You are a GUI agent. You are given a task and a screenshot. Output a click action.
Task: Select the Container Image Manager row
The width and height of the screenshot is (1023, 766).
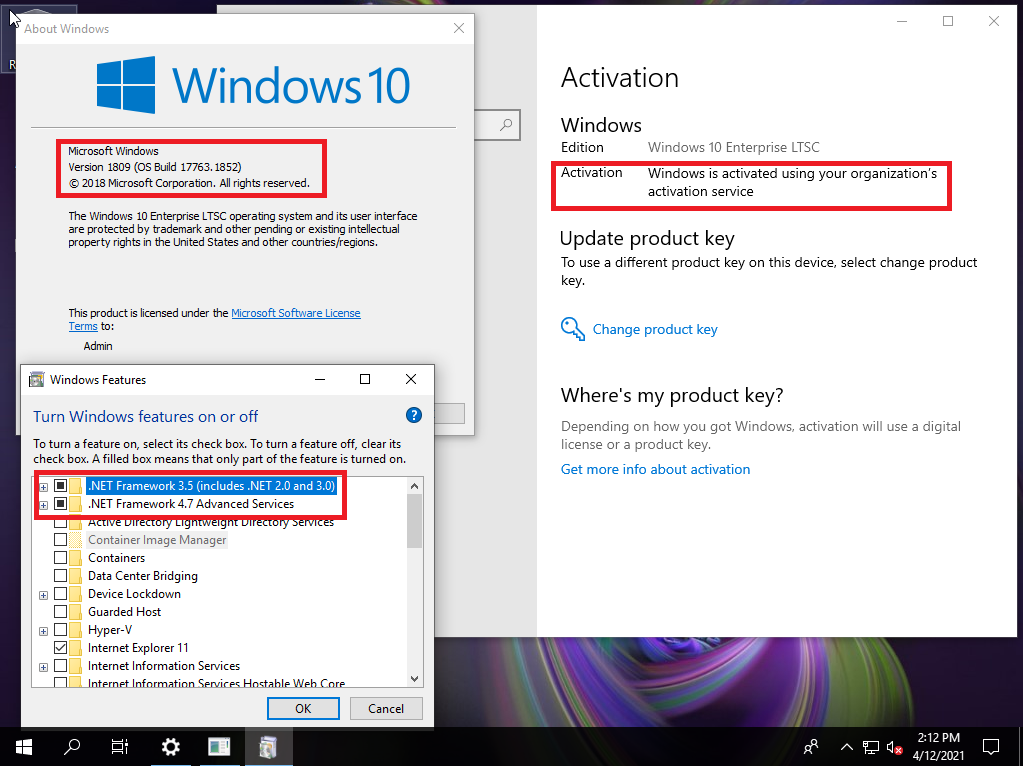[x=157, y=540]
